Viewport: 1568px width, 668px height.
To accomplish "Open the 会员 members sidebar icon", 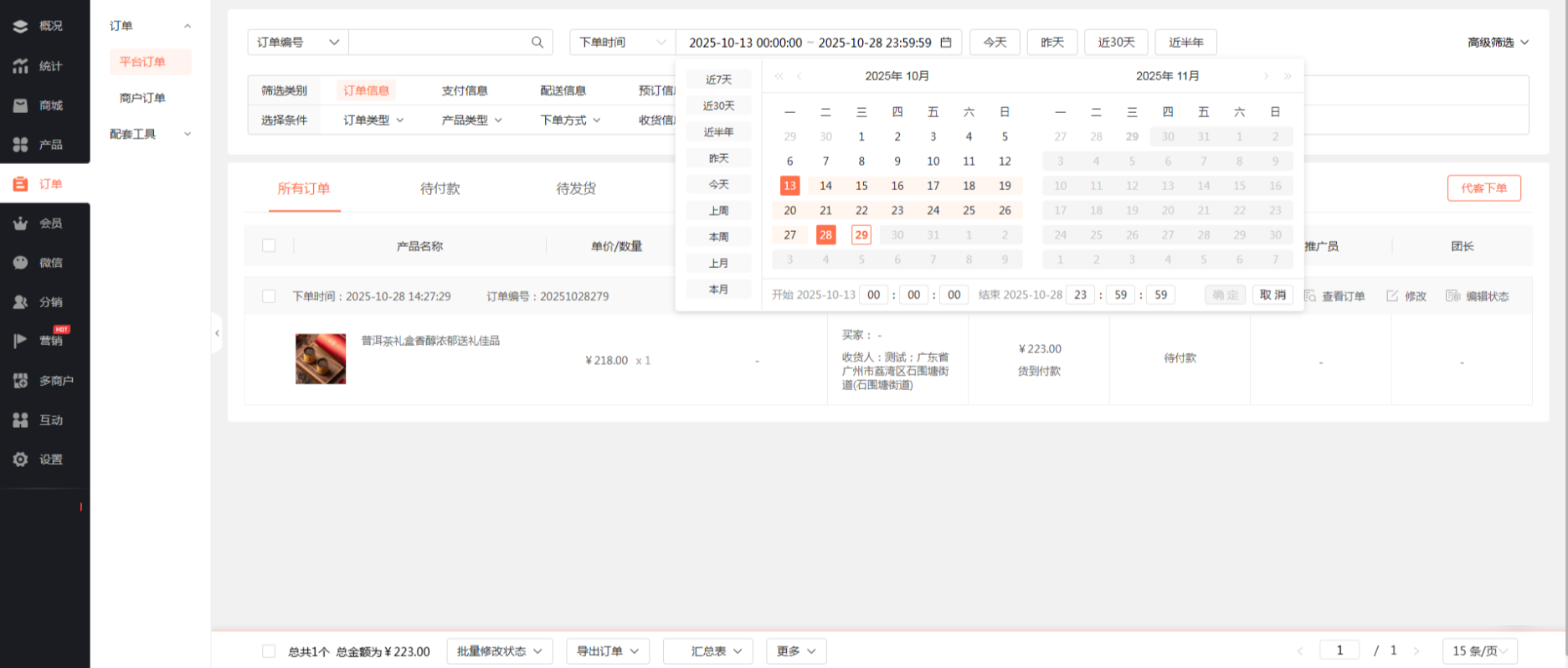I will point(21,224).
